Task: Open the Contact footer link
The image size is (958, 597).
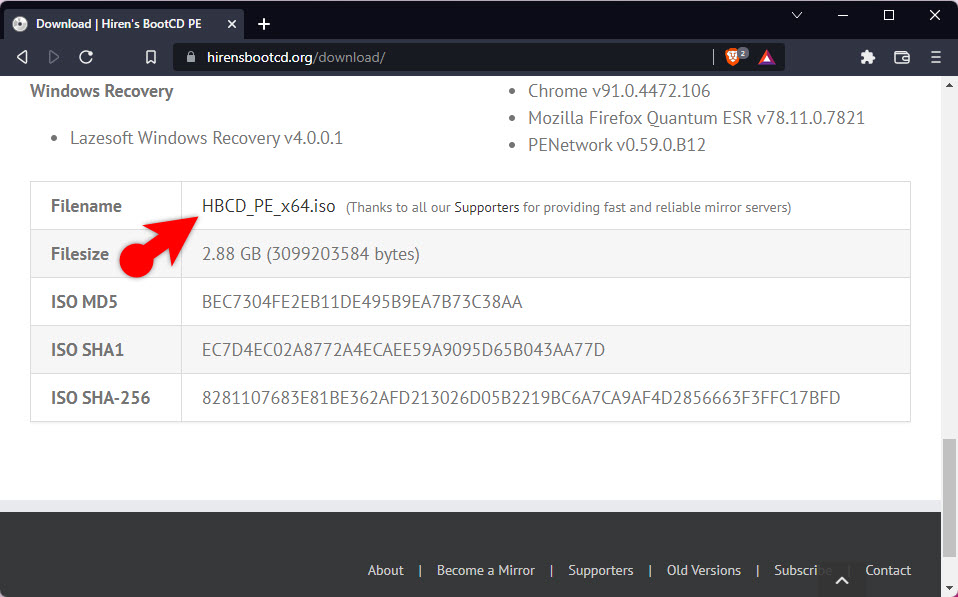Action: (x=888, y=570)
